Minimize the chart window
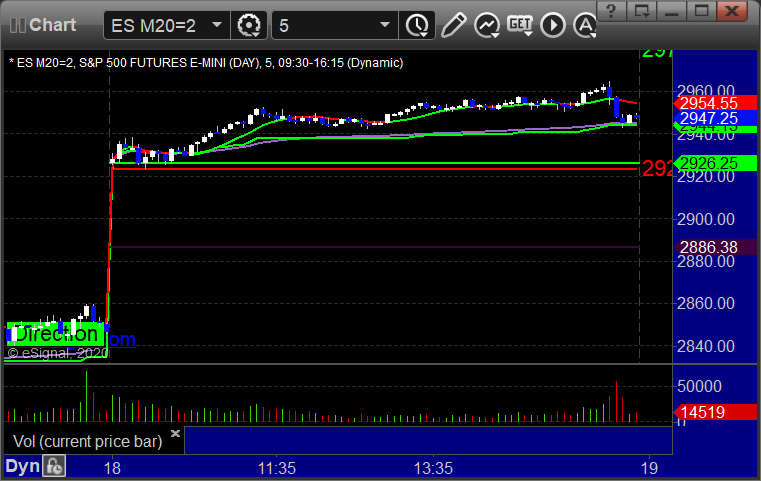 [672, 11]
